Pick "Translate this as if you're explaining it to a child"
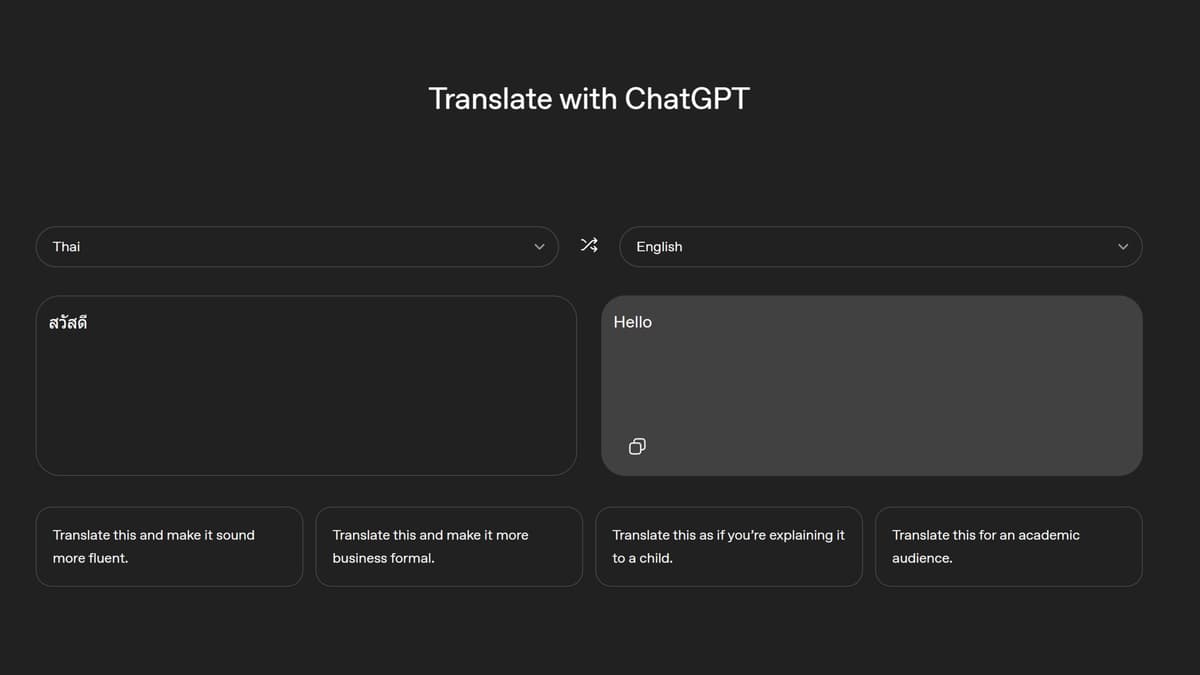 pyautogui.click(x=729, y=546)
